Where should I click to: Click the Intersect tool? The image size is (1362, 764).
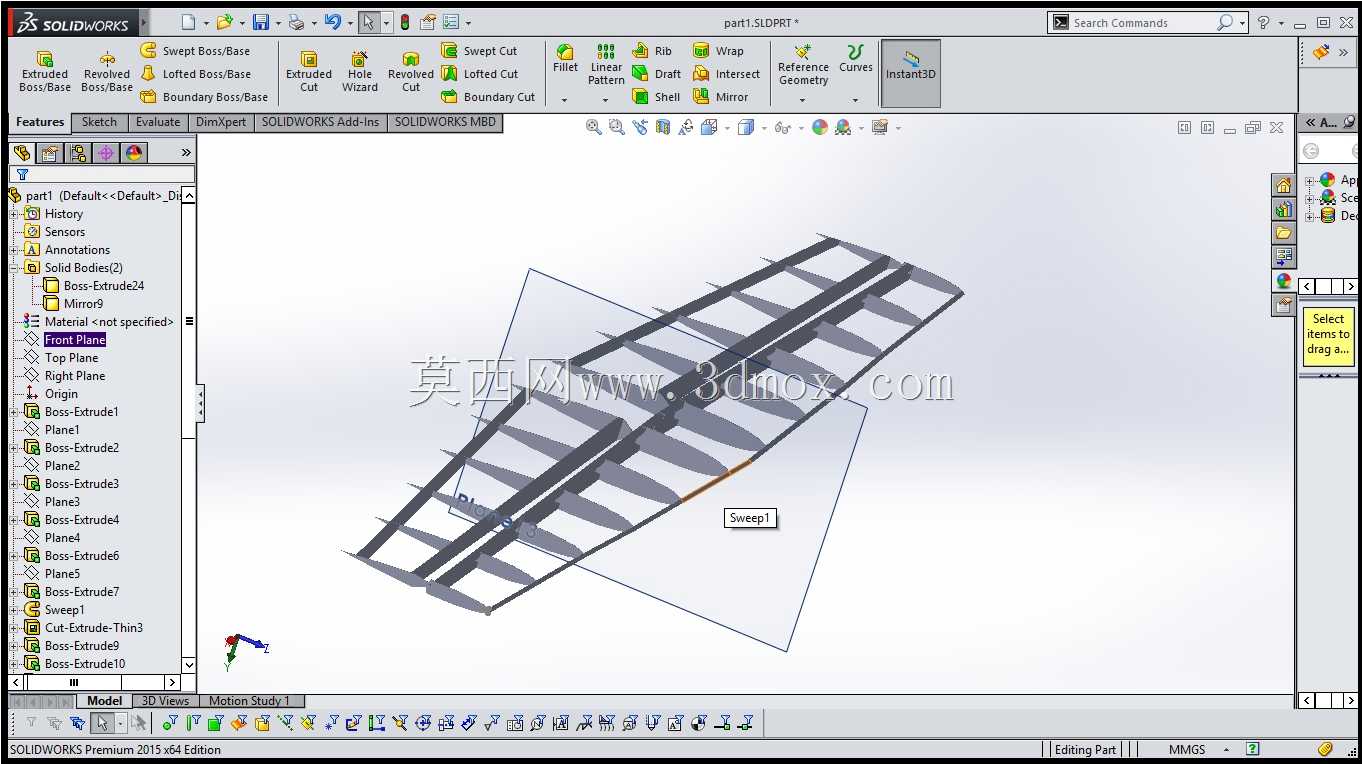point(726,74)
